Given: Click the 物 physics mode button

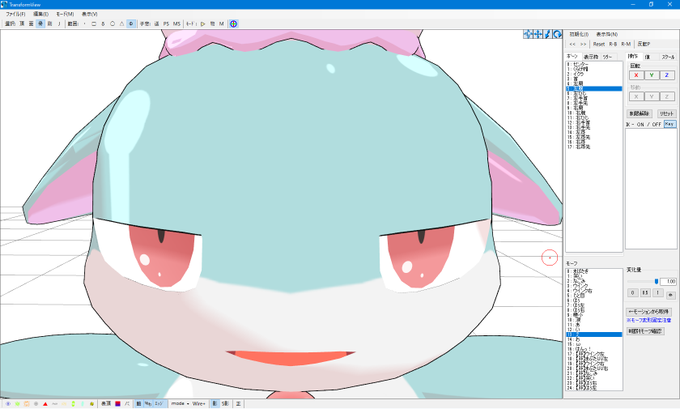Looking at the screenshot, I should tap(212, 24).
